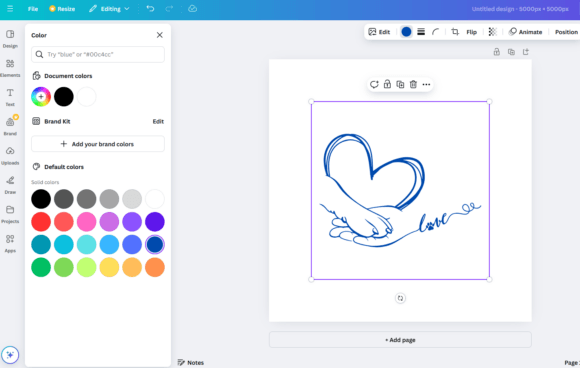Open the hamburger main menu
Screen dimensions: 580x368
point(10,9)
